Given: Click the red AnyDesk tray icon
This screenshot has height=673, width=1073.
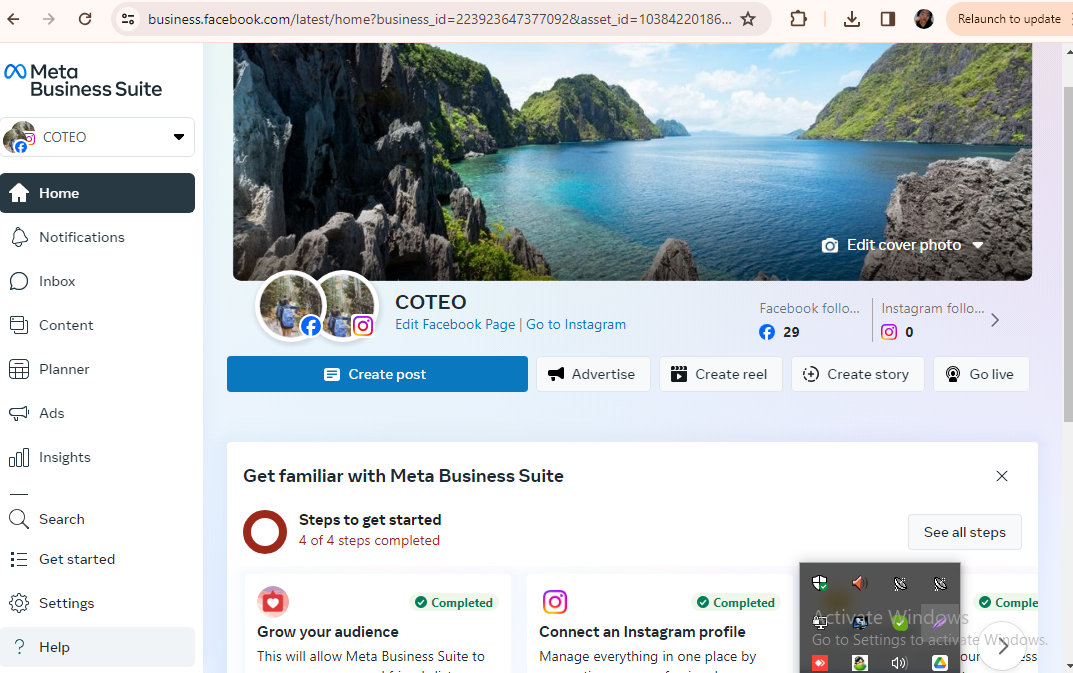Looking at the screenshot, I should click(820, 663).
